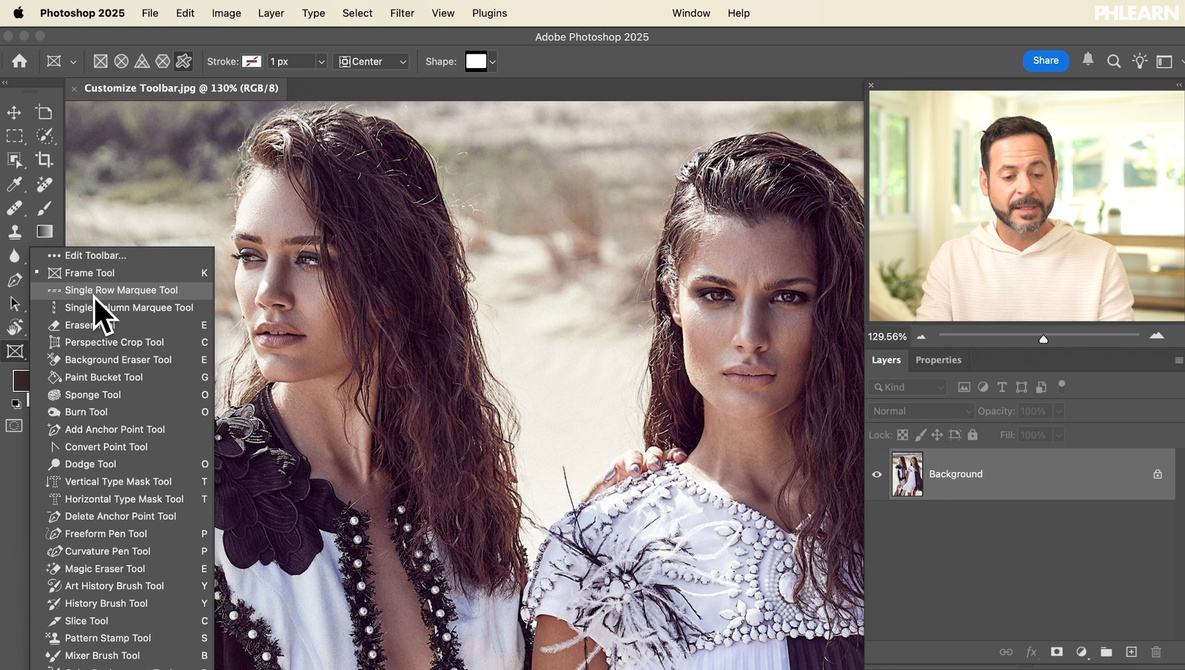Create a new layer in Layers panel
This screenshot has width=1185, height=670.
click(1131, 652)
